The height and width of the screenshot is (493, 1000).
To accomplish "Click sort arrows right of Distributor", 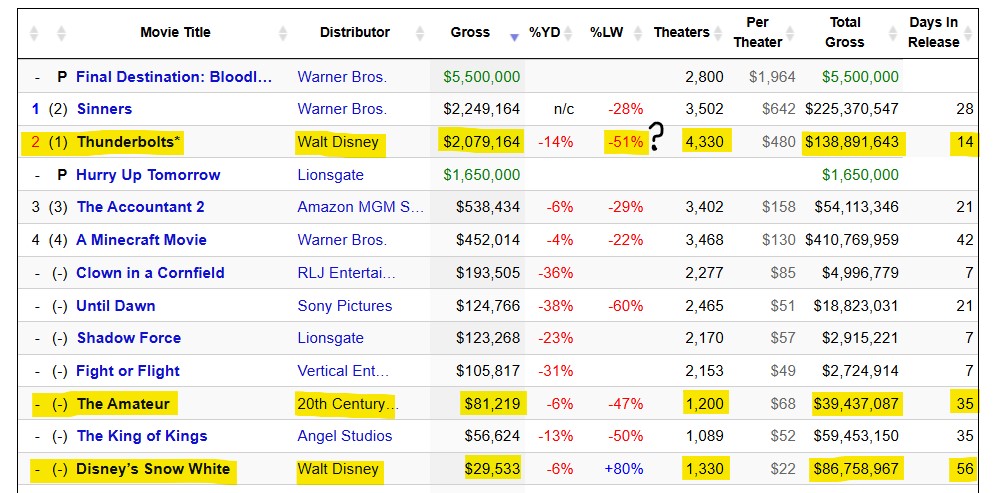I will point(420,33).
